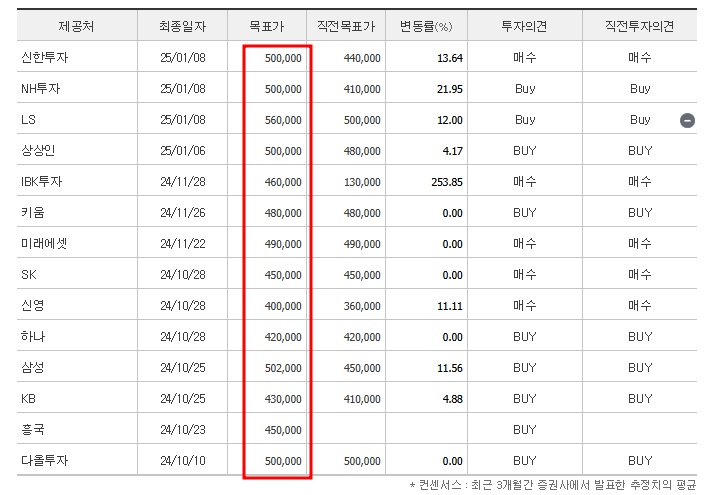Image resolution: width=707 pixels, height=495 pixels.
Task: Select the 투자의견 column header
Action: (524, 26)
